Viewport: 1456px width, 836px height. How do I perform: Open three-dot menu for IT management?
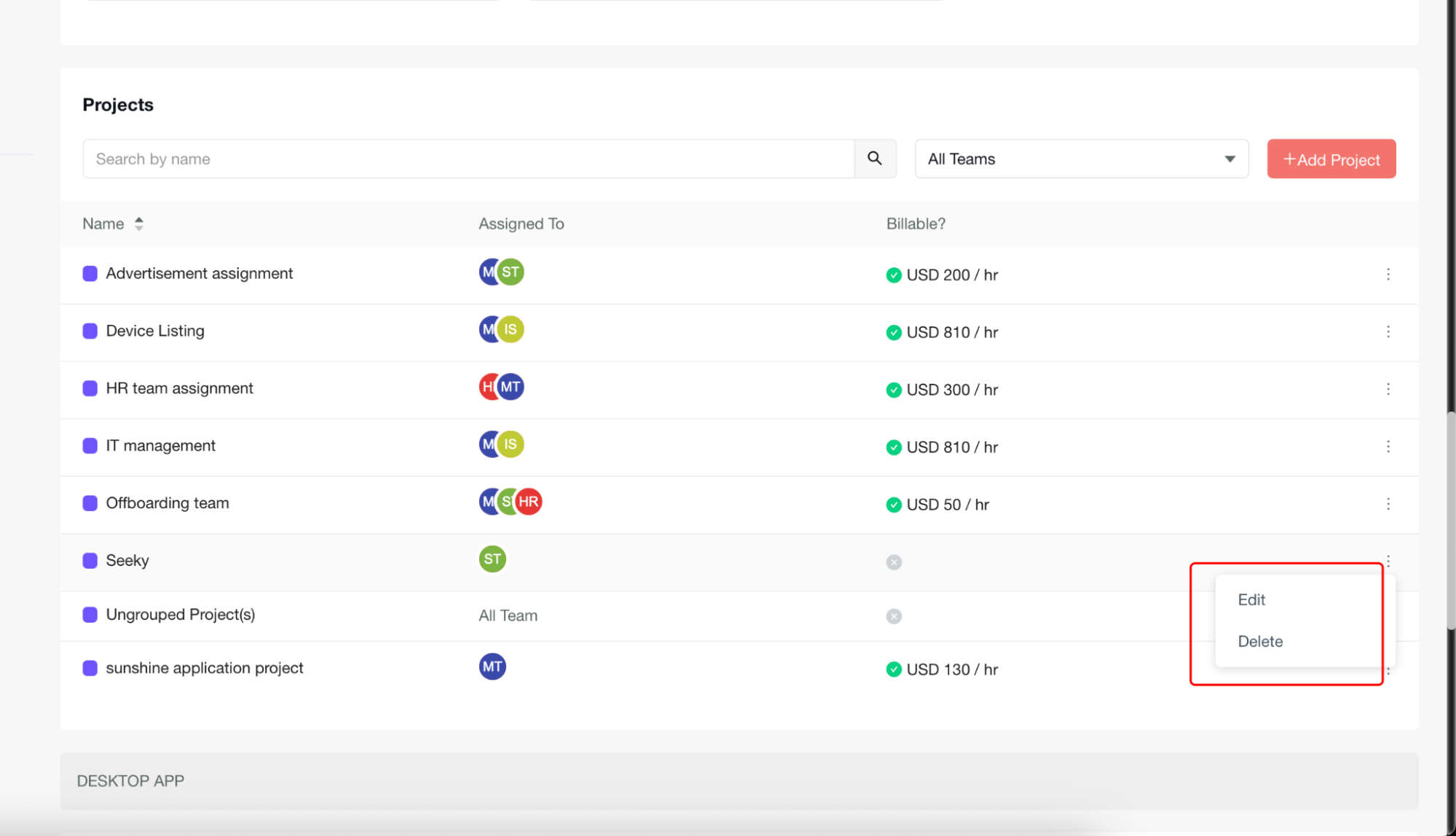tap(1388, 446)
